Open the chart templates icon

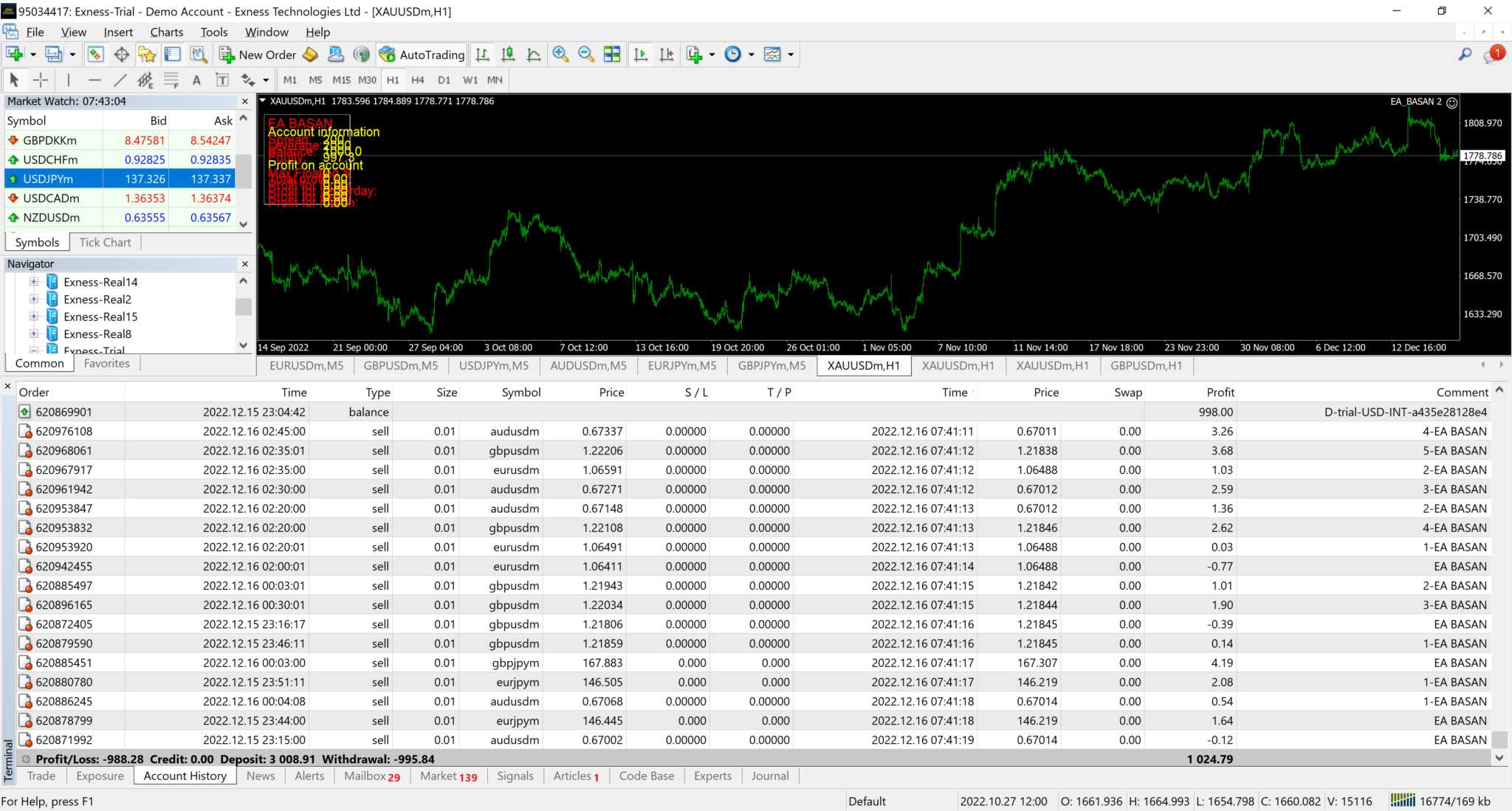772,55
